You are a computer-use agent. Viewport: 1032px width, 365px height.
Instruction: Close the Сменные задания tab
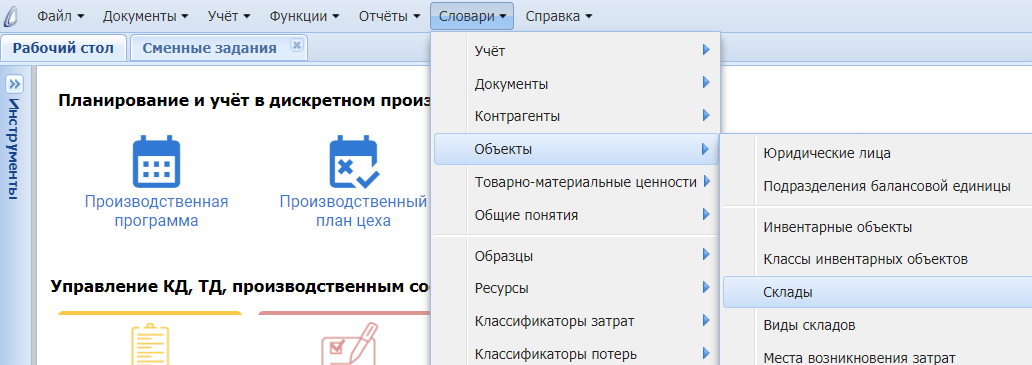296,45
